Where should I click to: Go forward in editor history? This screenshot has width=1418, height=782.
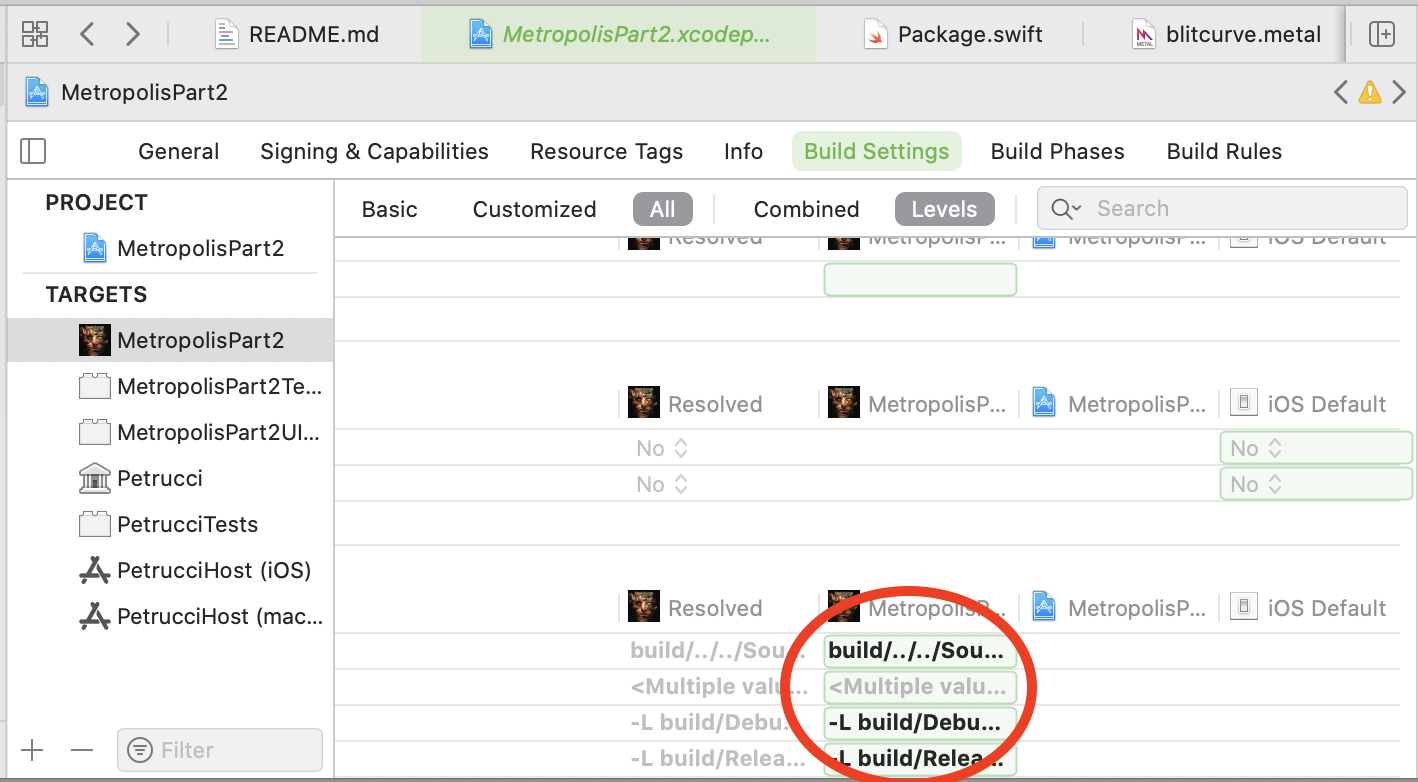[132, 34]
